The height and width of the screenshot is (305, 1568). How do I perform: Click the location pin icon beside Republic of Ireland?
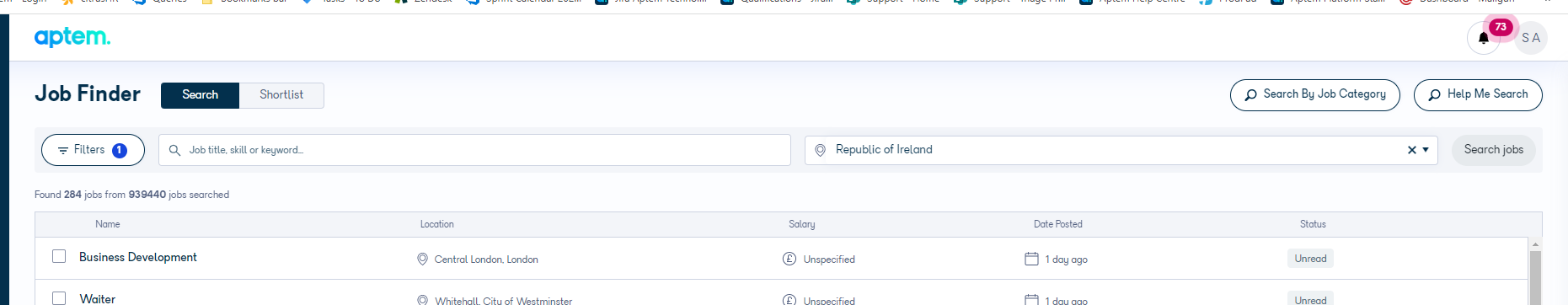coord(820,150)
